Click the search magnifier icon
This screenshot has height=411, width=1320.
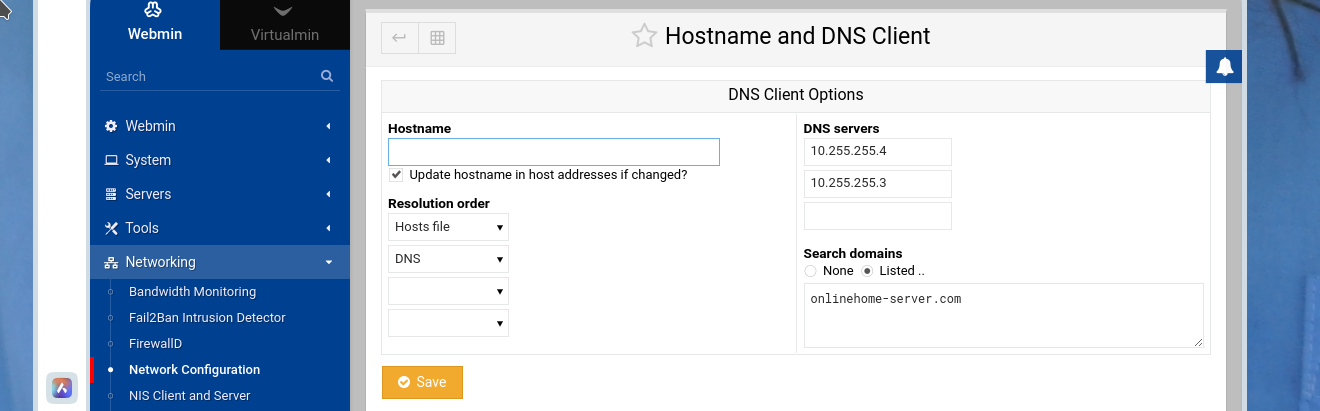pyautogui.click(x=327, y=76)
